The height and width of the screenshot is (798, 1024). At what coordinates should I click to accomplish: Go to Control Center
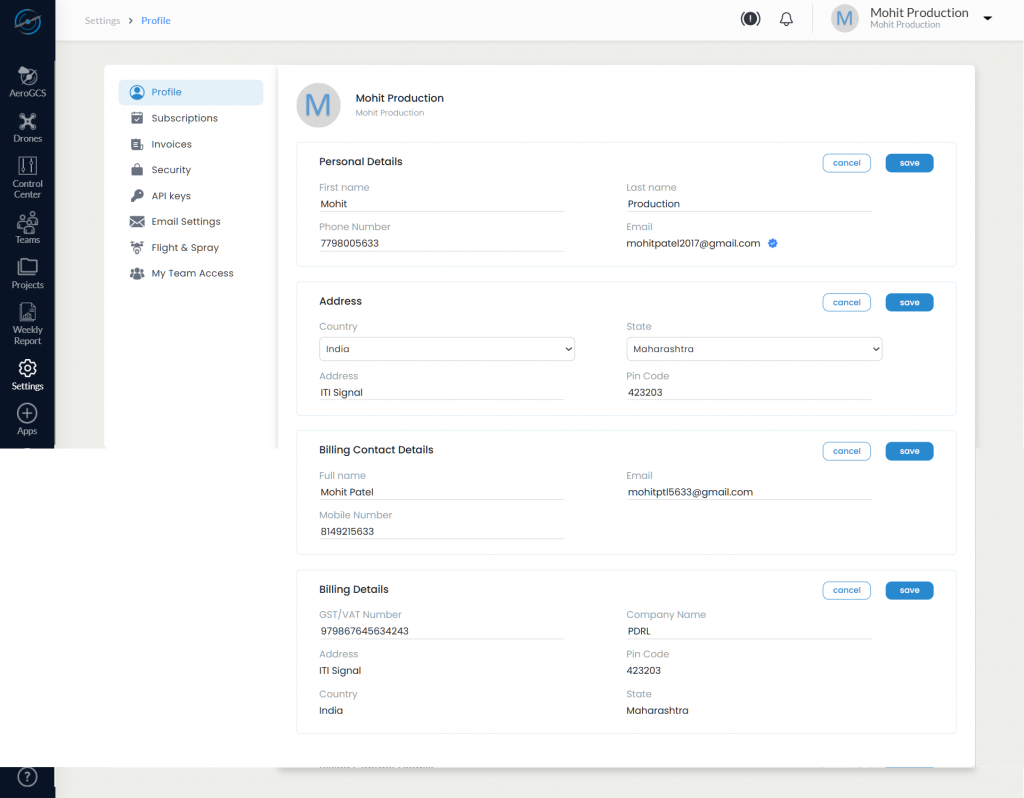27,178
